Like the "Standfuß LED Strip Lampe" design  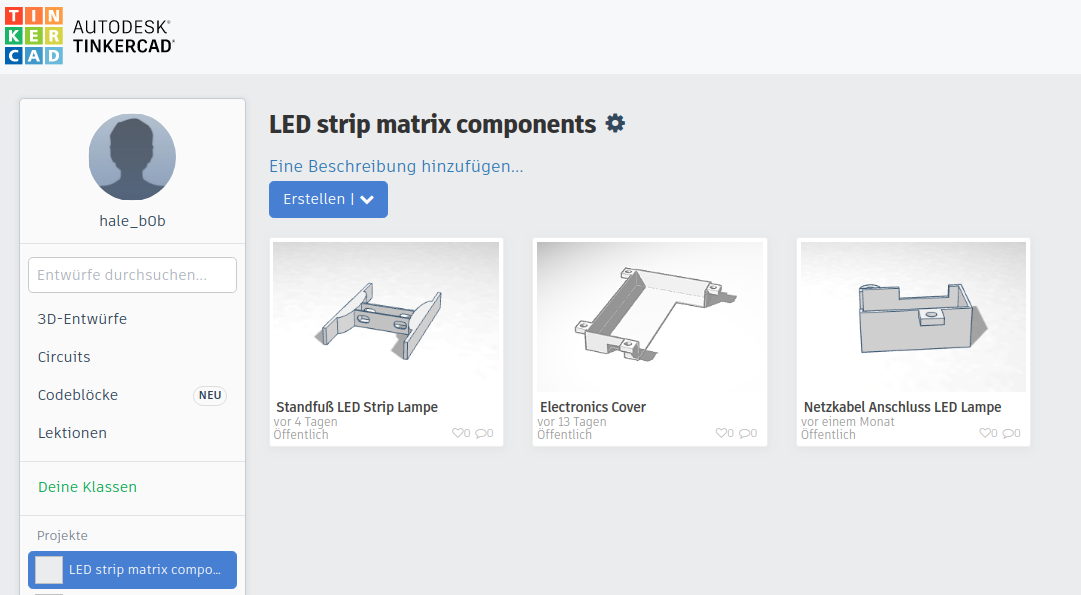(457, 433)
